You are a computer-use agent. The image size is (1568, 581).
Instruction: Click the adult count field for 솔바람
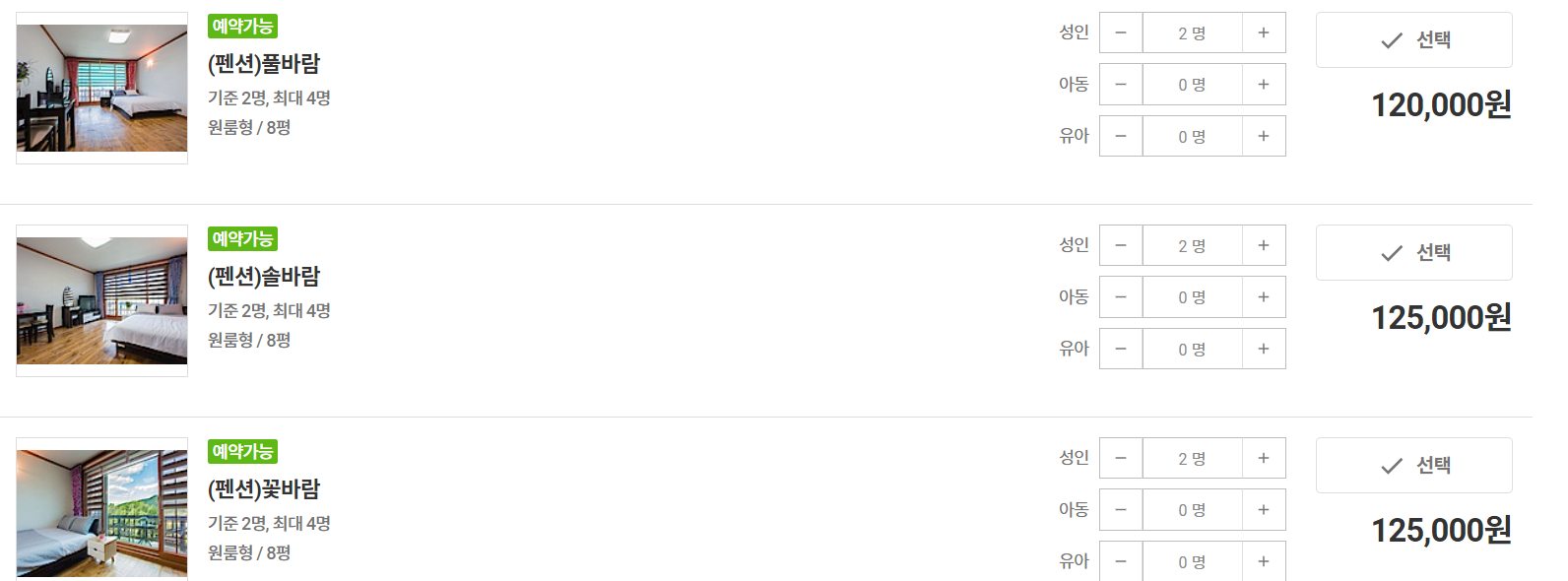[1193, 245]
